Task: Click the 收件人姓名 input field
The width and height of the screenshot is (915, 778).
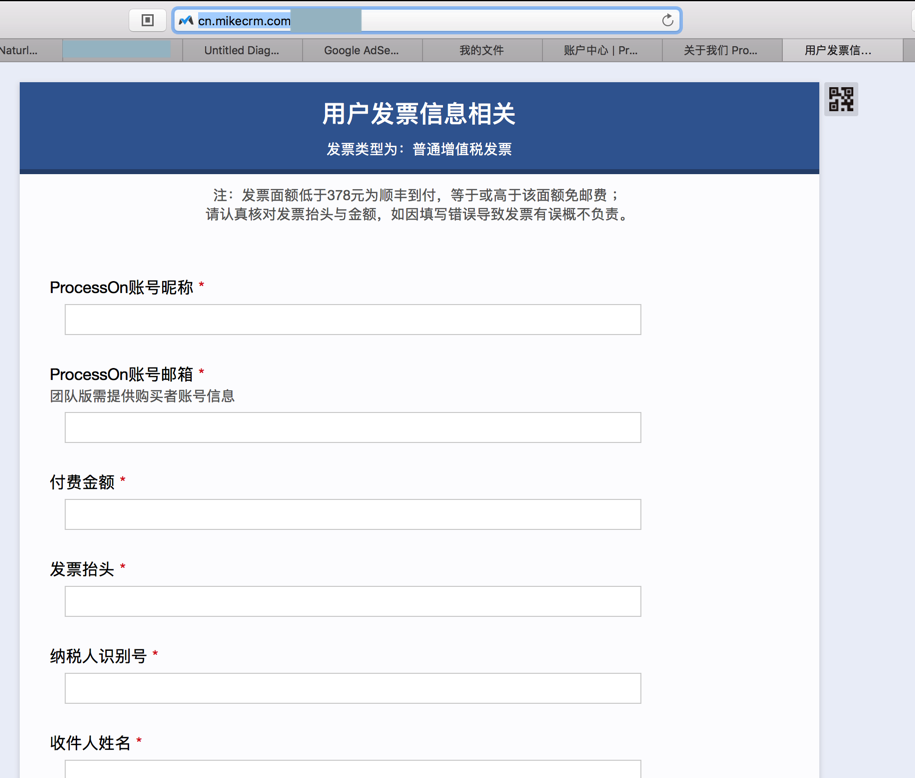Action: [x=353, y=769]
